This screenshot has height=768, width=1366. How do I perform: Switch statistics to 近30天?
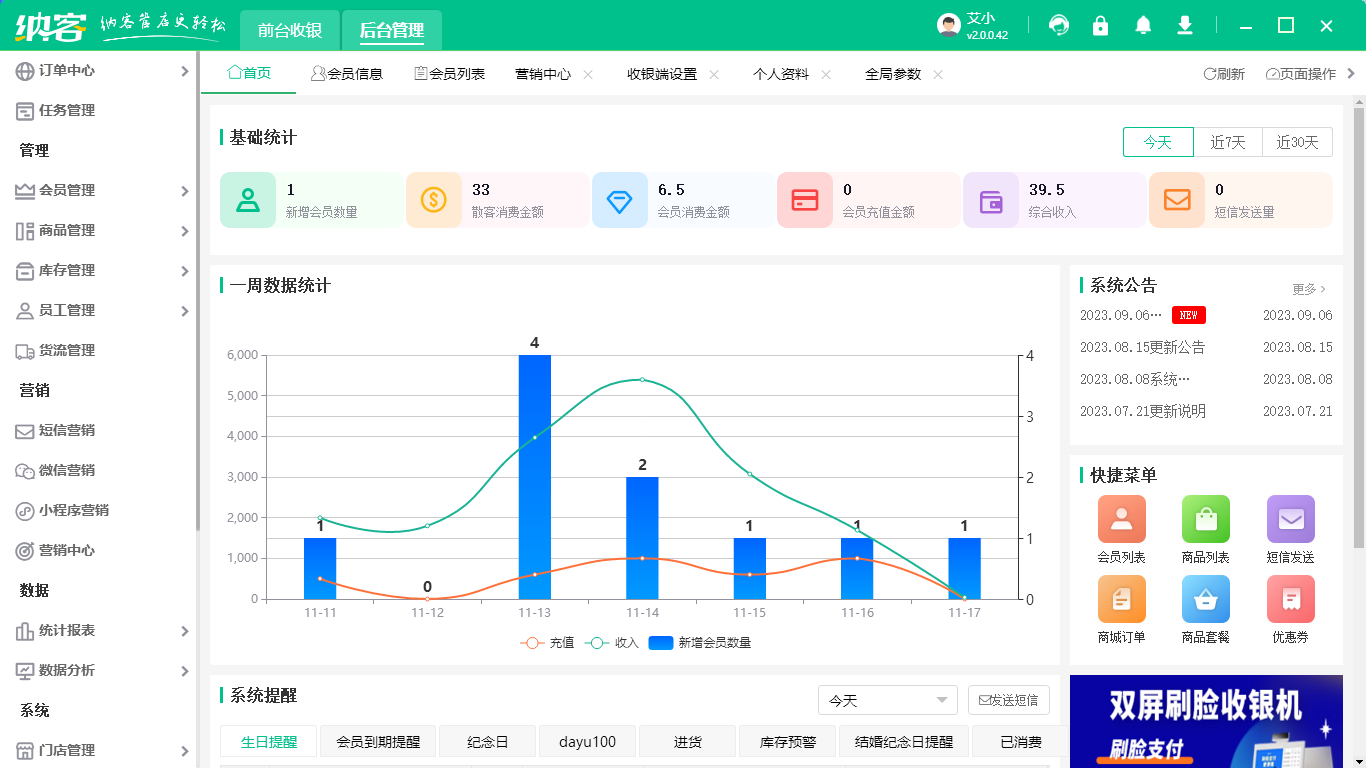point(1297,143)
